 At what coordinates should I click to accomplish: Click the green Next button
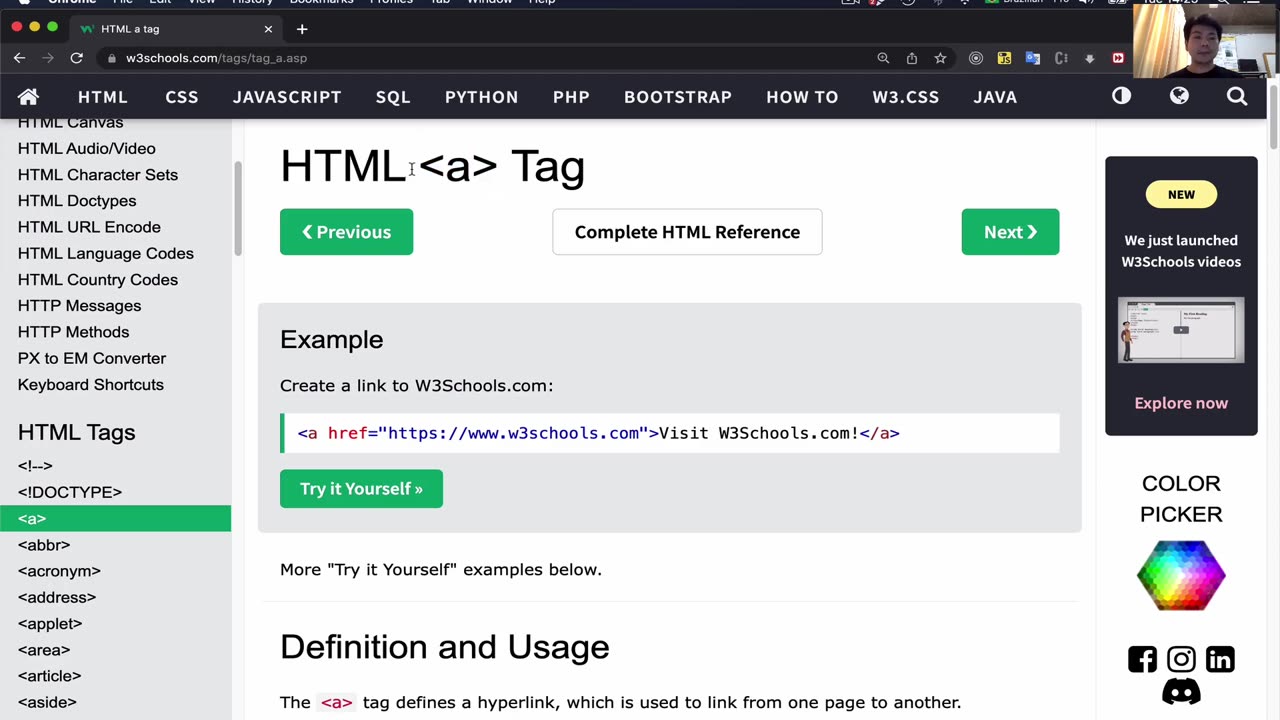click(x=1010, y=232)
